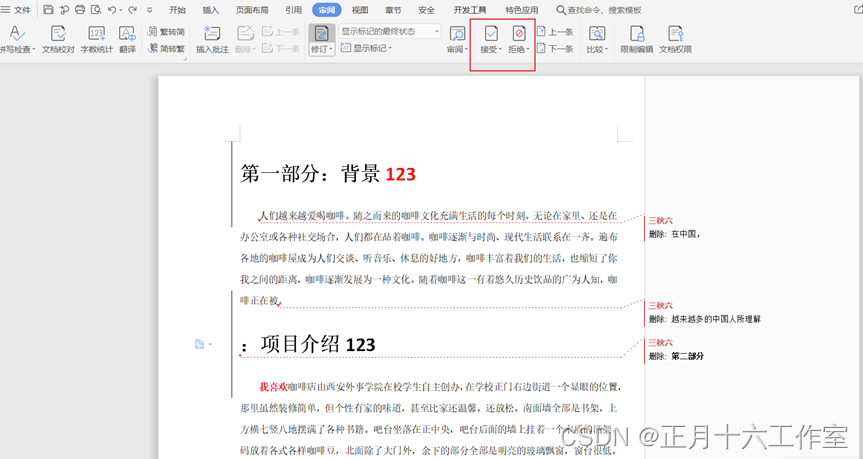Click the 审阅 reviewing pane icon
Viewport: 863px width, 459px height.
click(457, 34)
